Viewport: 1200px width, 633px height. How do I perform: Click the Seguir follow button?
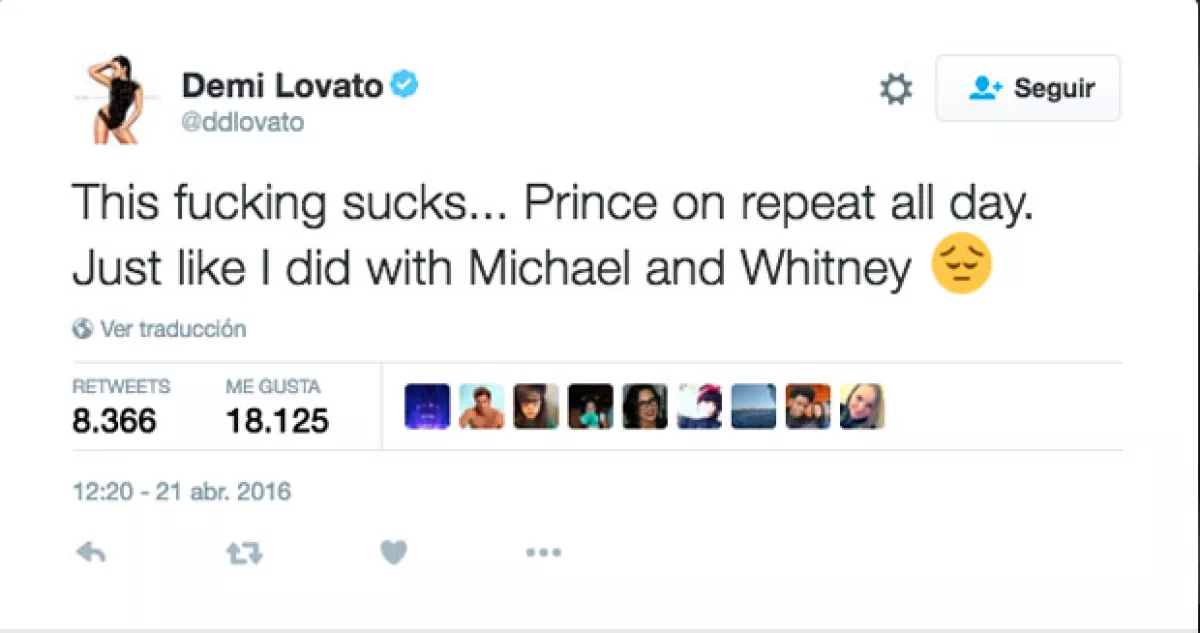click(1028, 89)
